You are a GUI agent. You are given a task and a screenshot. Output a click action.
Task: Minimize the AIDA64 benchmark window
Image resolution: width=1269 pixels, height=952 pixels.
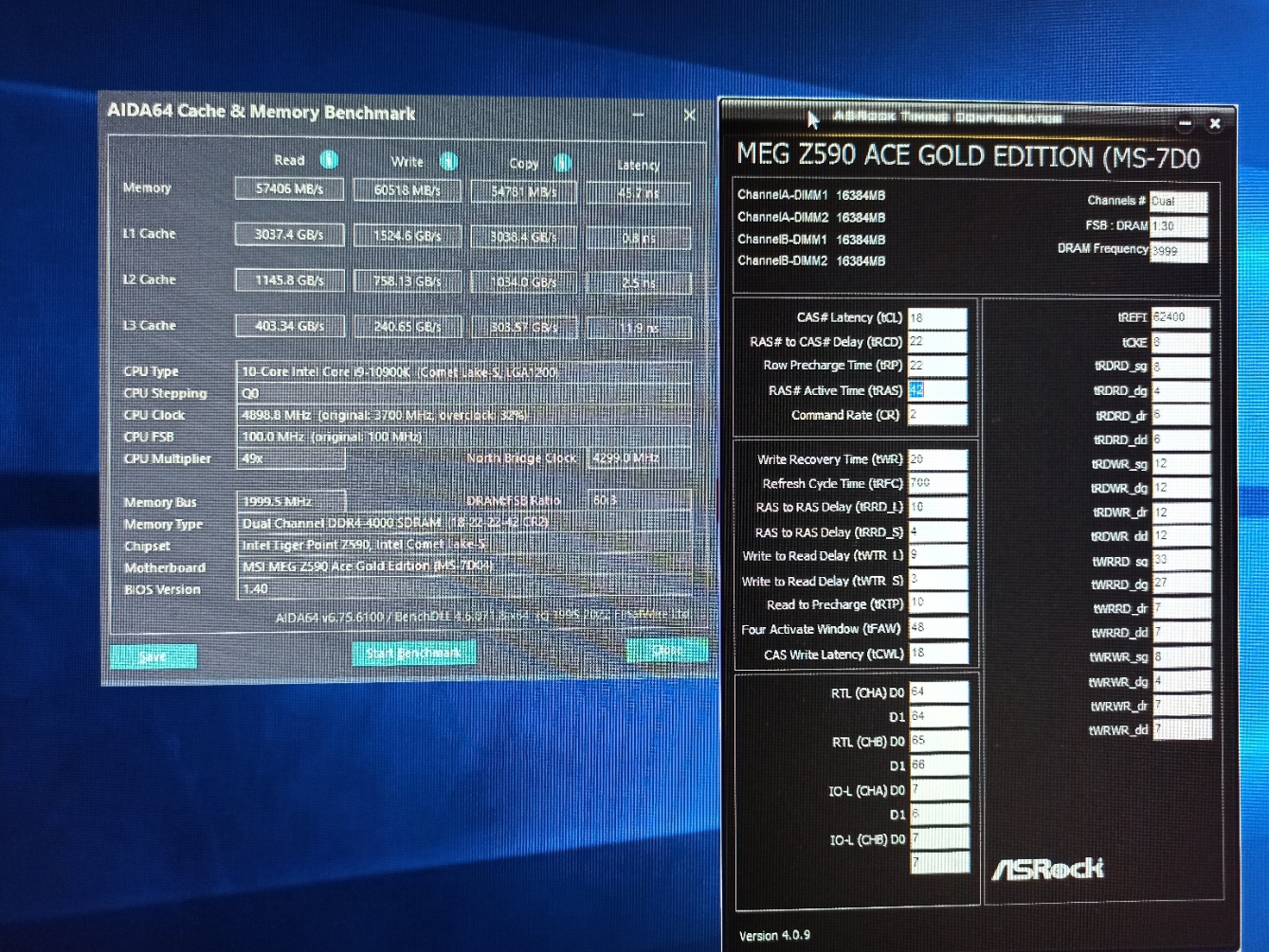(x=638, y=116)
